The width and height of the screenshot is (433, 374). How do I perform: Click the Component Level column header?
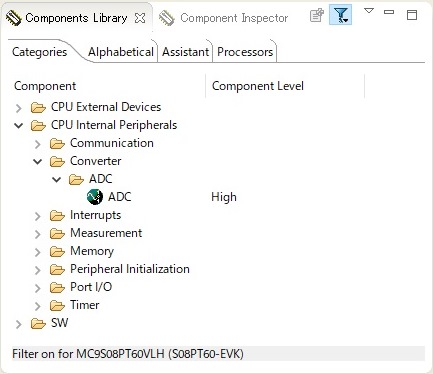(258, 86)
